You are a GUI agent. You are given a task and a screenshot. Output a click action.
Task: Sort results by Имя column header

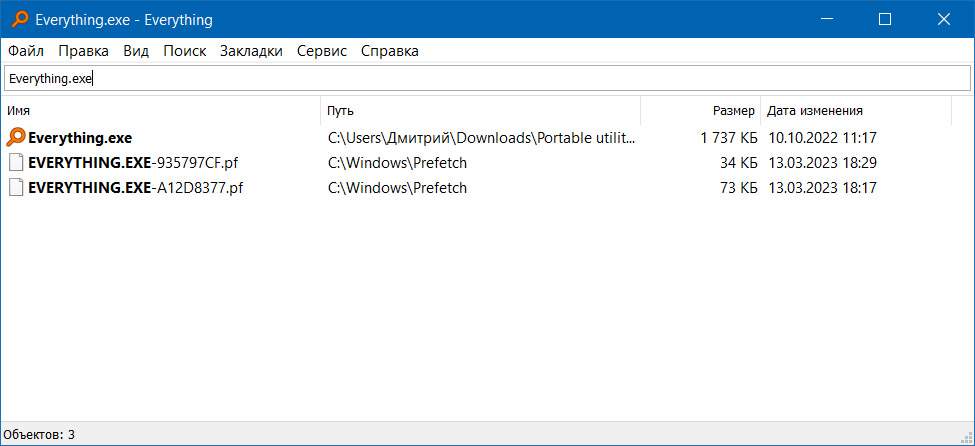160,111
